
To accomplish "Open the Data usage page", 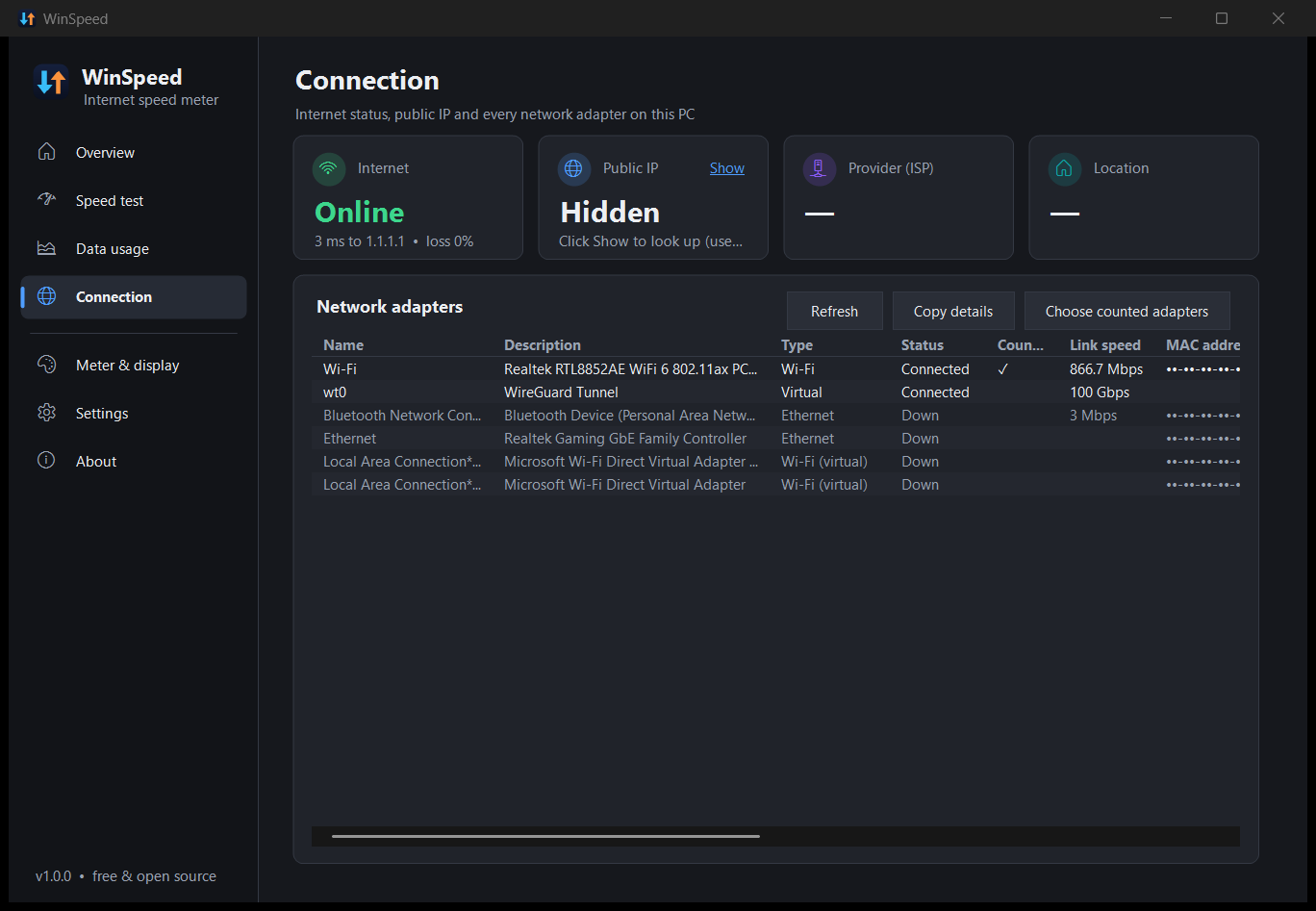I will point(134,248).
